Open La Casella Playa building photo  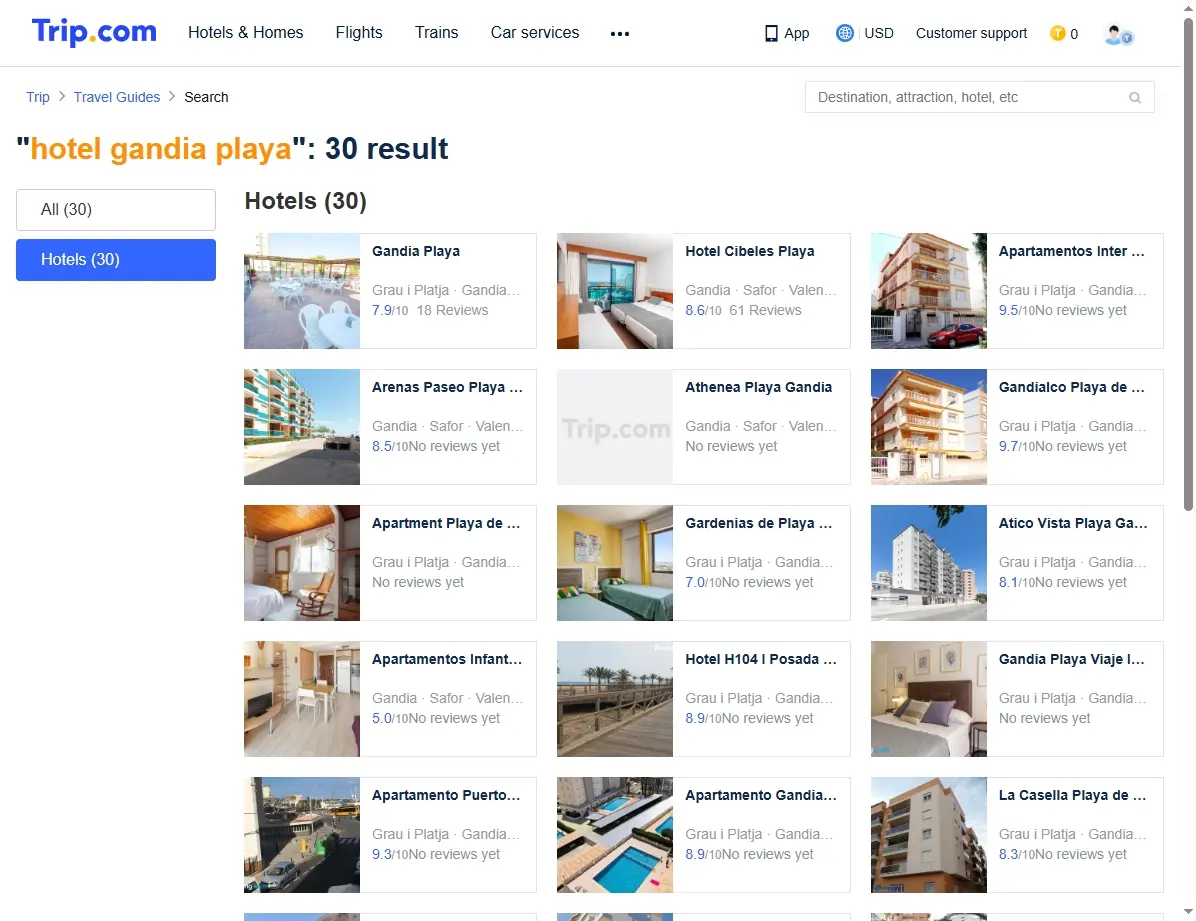(928, 835)
